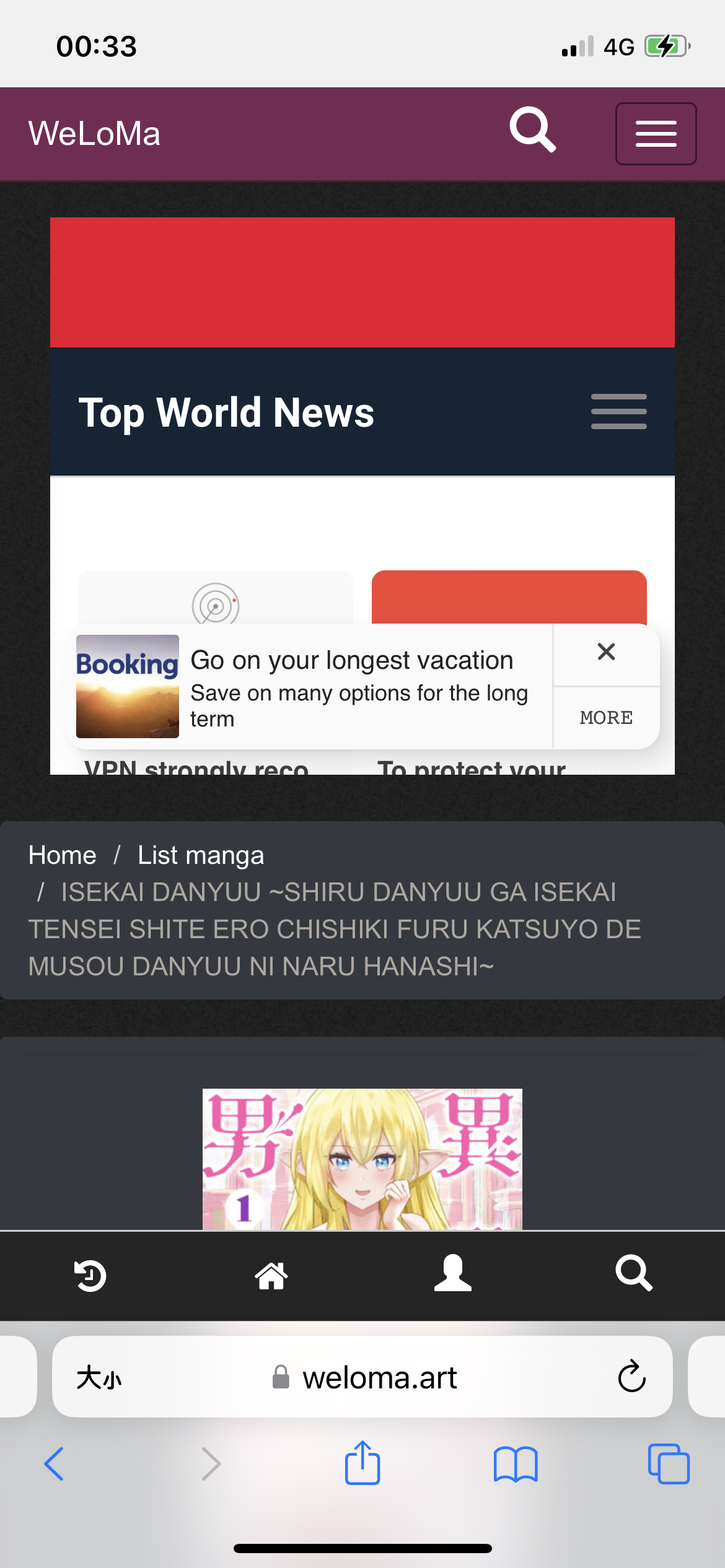Open Safari text size menu
The width and height of the screenshot is (725, 1568).
[99, 1379]
